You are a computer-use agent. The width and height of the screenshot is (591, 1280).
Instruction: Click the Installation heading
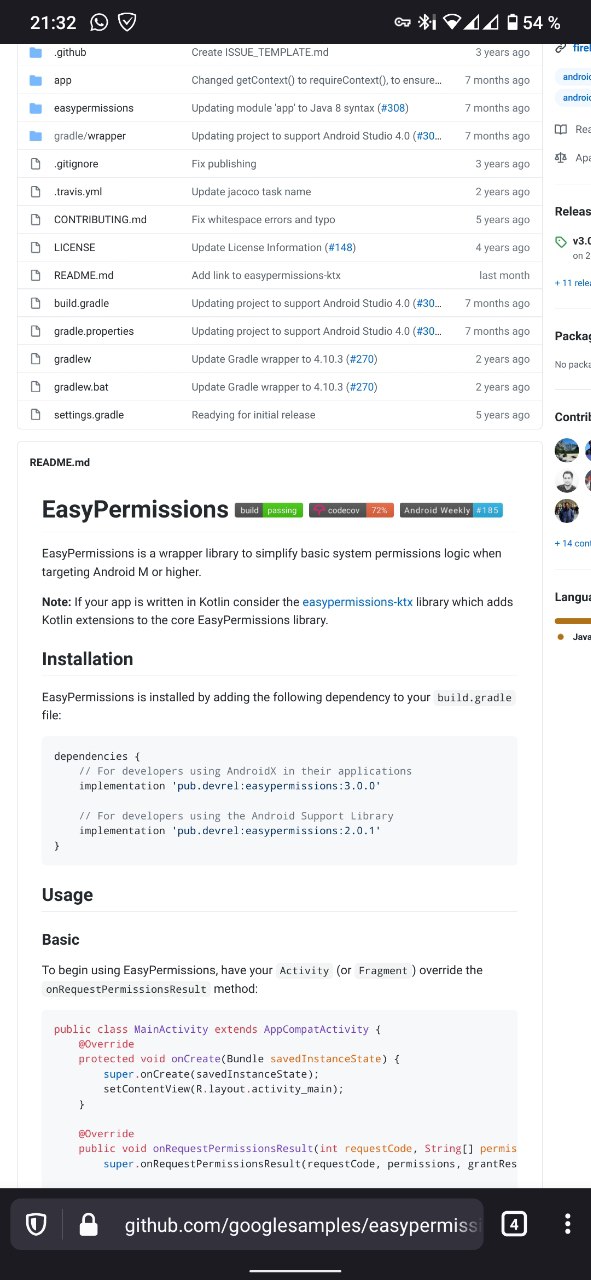(x=87, y=659)
